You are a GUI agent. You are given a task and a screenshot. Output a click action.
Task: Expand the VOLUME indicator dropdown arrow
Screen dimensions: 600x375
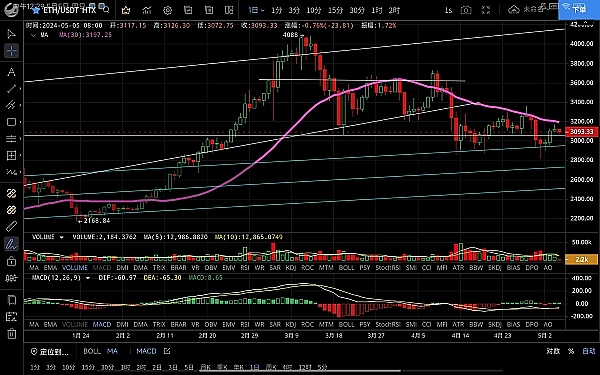61,237
